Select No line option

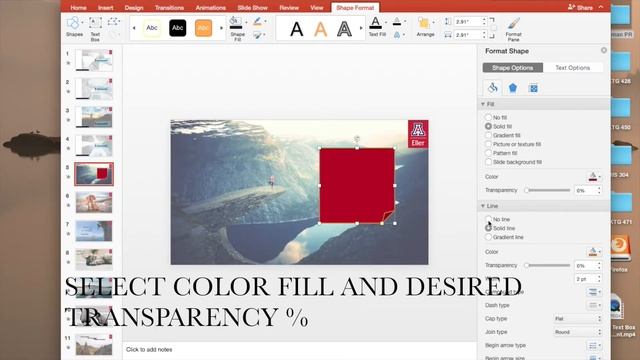click(x=488, y=219)
